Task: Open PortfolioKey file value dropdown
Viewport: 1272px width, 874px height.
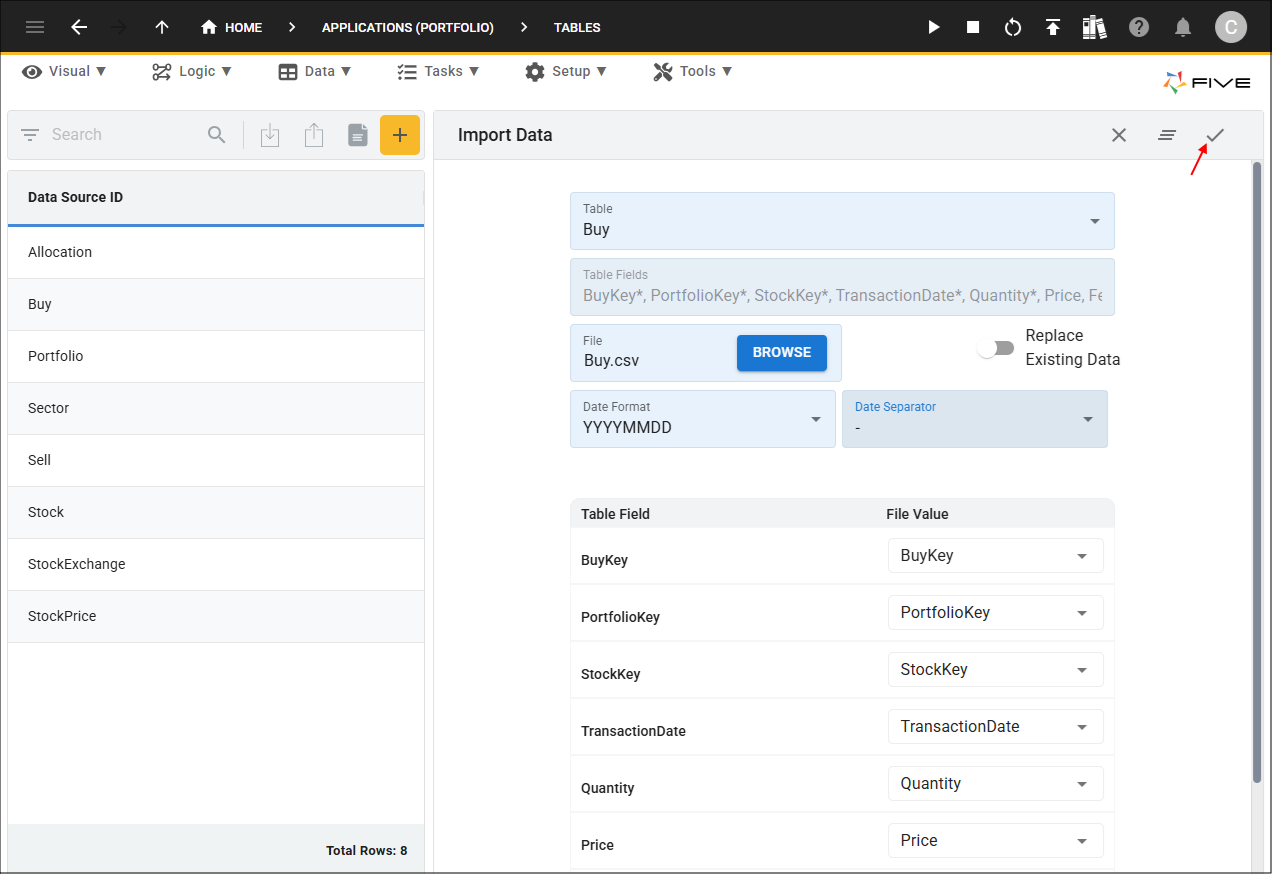Action: [x=996, y=613]
